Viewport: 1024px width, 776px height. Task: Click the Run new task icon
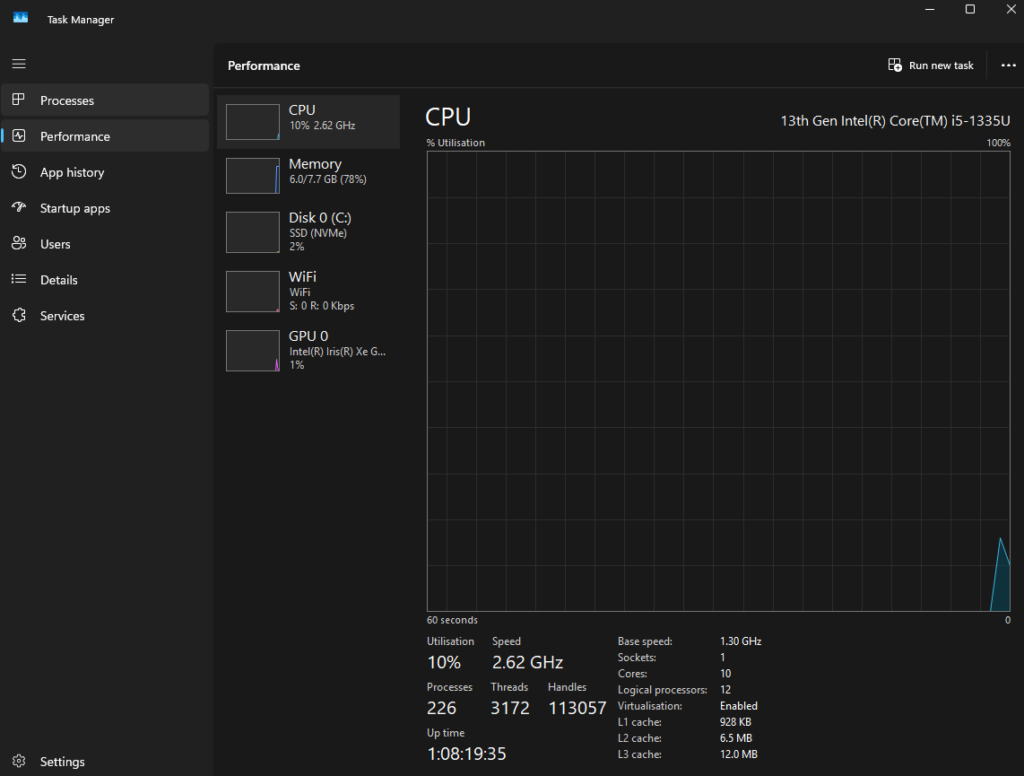point(895,65)
